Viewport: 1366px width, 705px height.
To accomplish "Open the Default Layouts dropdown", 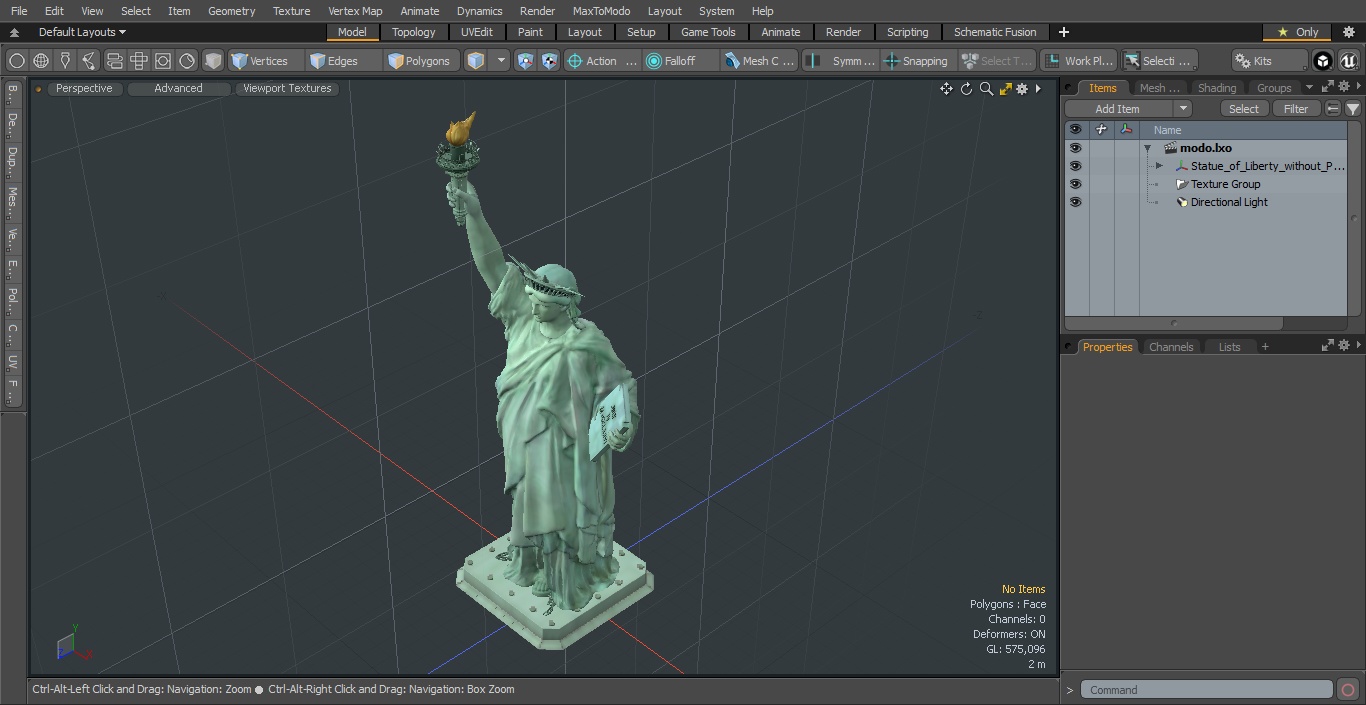I will coord(82,32).
